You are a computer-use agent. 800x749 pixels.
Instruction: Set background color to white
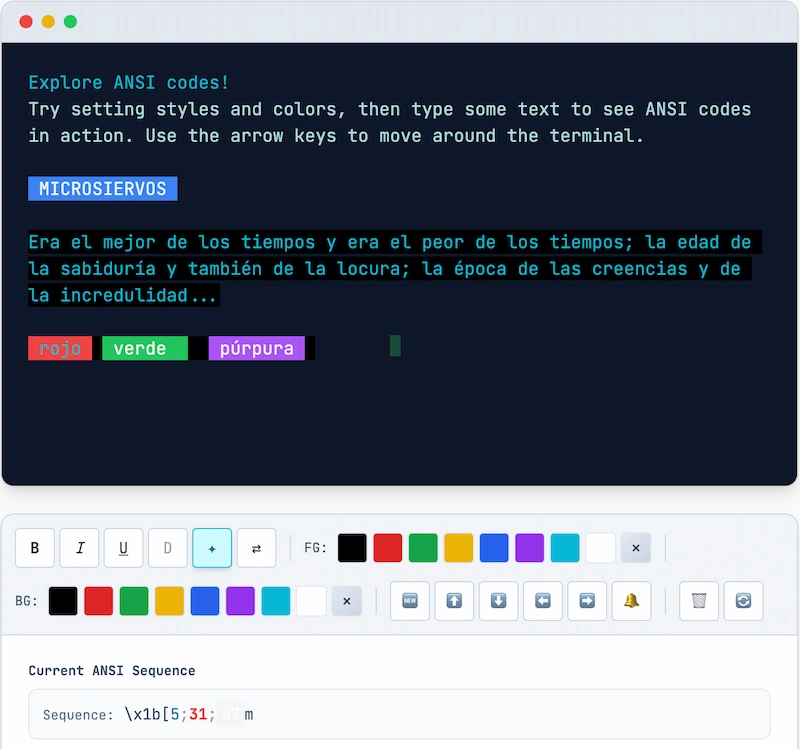point(311,601)
